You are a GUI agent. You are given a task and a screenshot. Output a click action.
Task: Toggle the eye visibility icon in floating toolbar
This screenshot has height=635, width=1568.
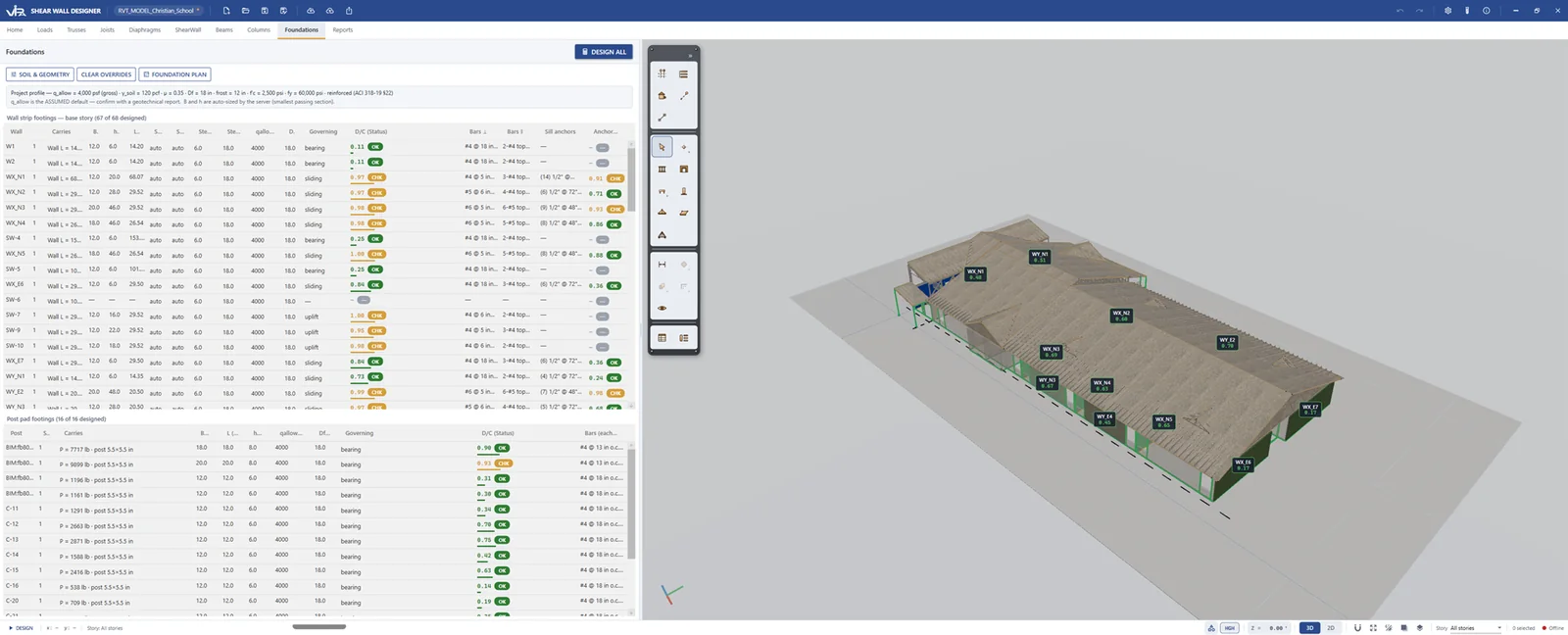point(662,309)
